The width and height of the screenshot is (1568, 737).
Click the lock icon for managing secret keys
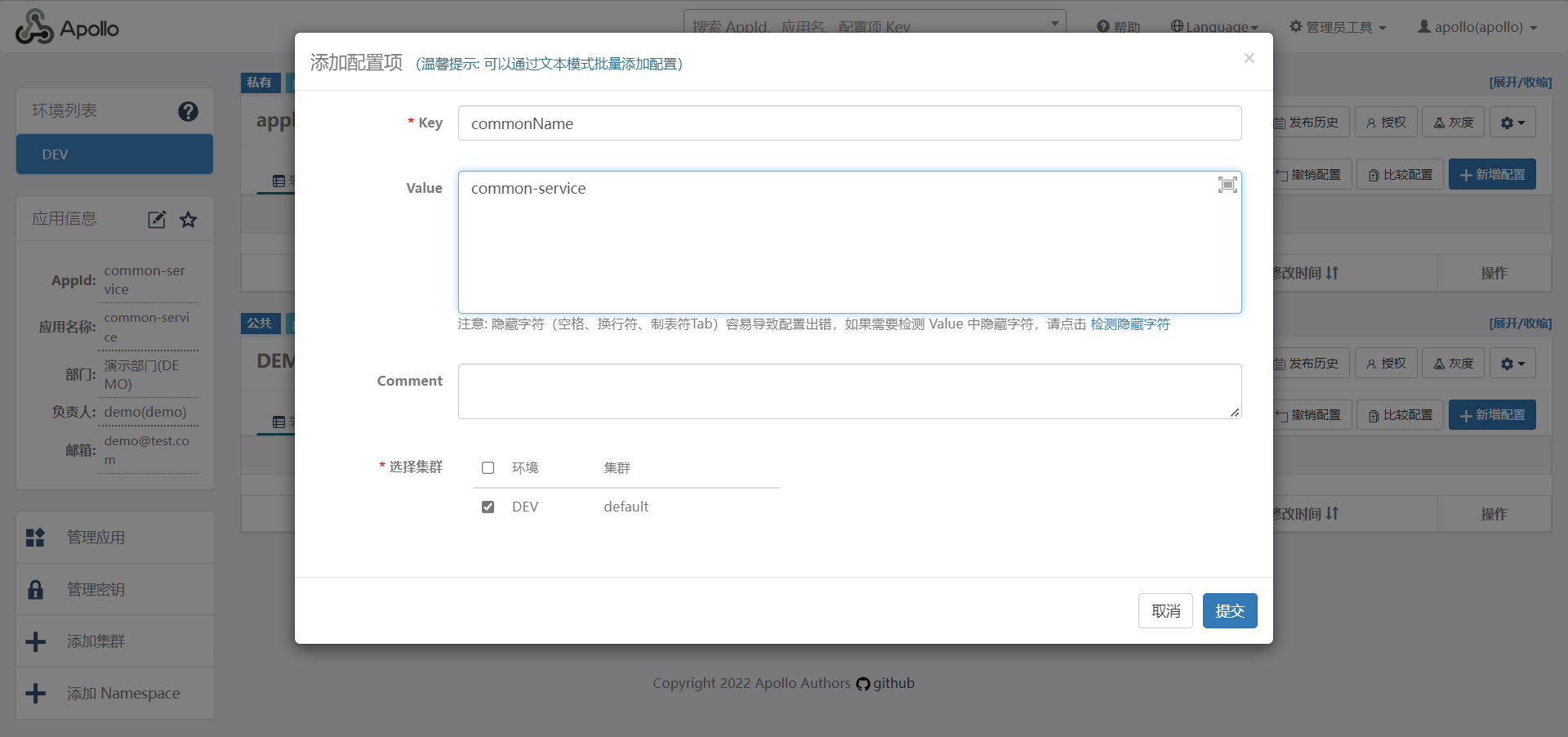[x=36, y=589]
